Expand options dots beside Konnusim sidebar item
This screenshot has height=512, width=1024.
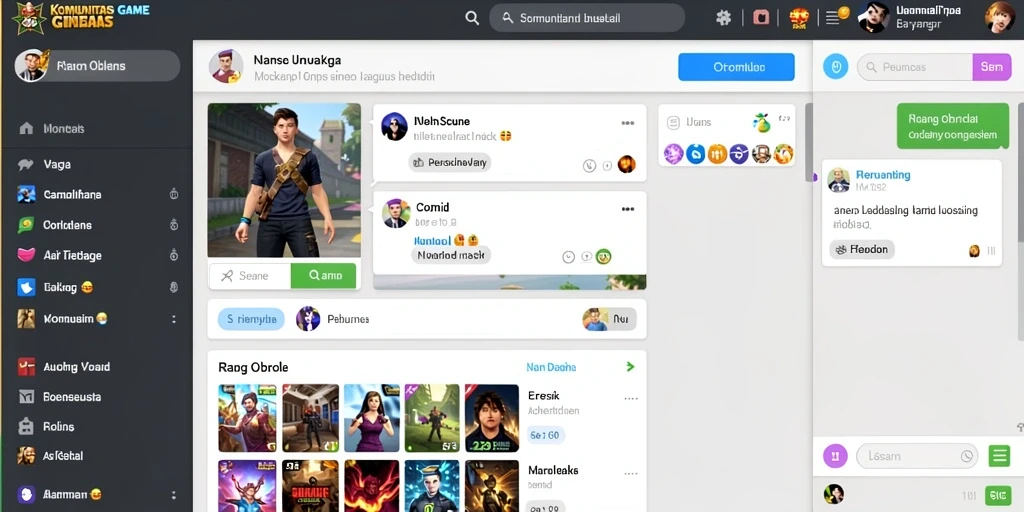pyautogui.click(x=174, y=319)
